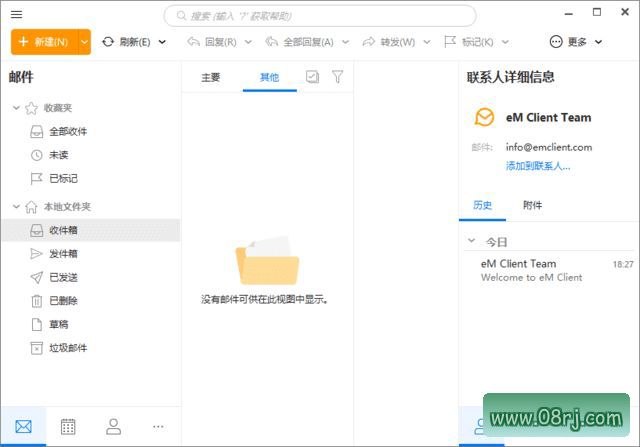The width and height of the screenshot is (640, 447).
Task: Select the 发件箱 outbox folder
Action: coord(91,254)
